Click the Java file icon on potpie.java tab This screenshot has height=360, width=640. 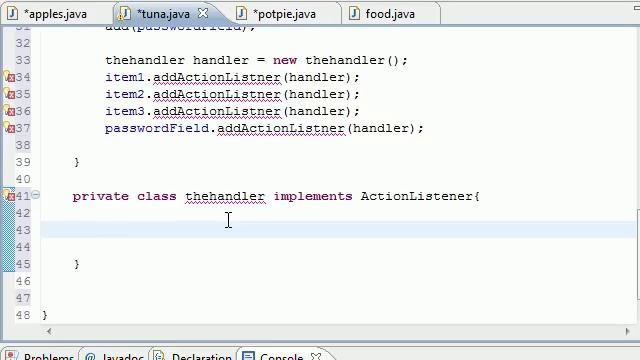pyautogui.click(x=241, y=13)
